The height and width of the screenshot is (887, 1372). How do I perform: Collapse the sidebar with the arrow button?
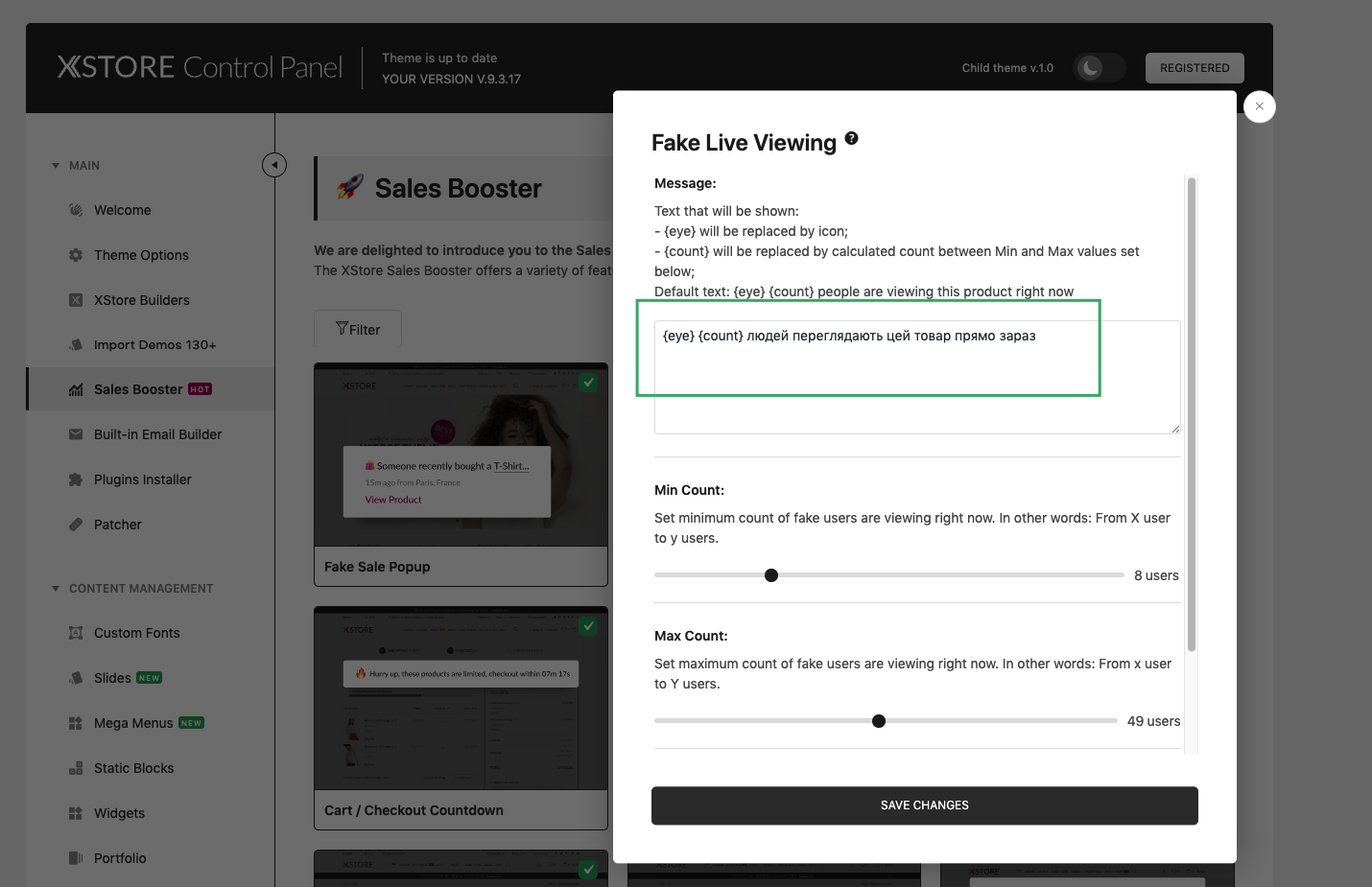(x=274, y=165)
